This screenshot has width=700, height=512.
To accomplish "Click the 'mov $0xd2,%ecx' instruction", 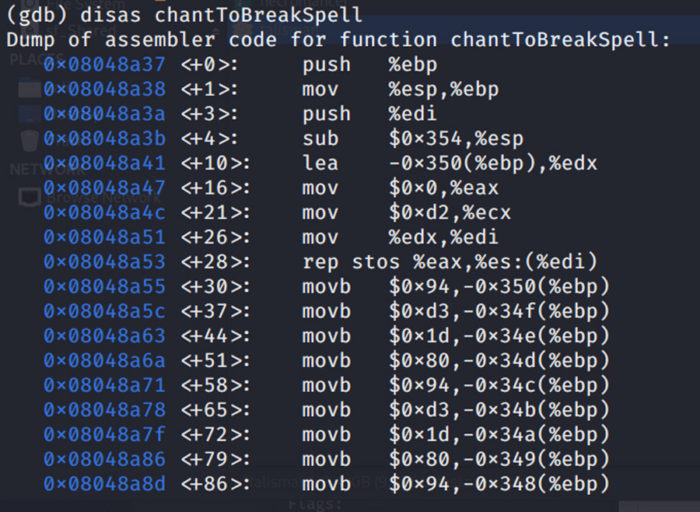I will [x=406, y=212].
